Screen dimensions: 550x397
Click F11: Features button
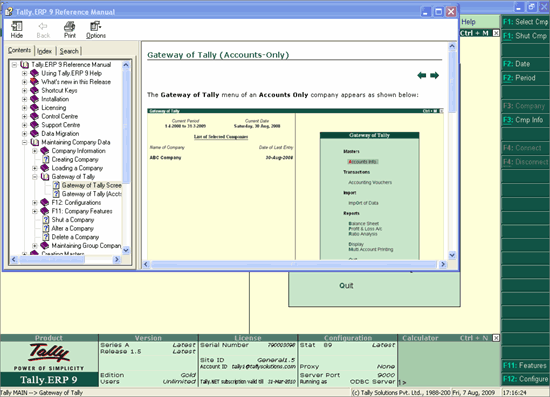click(x=525, y=365)
